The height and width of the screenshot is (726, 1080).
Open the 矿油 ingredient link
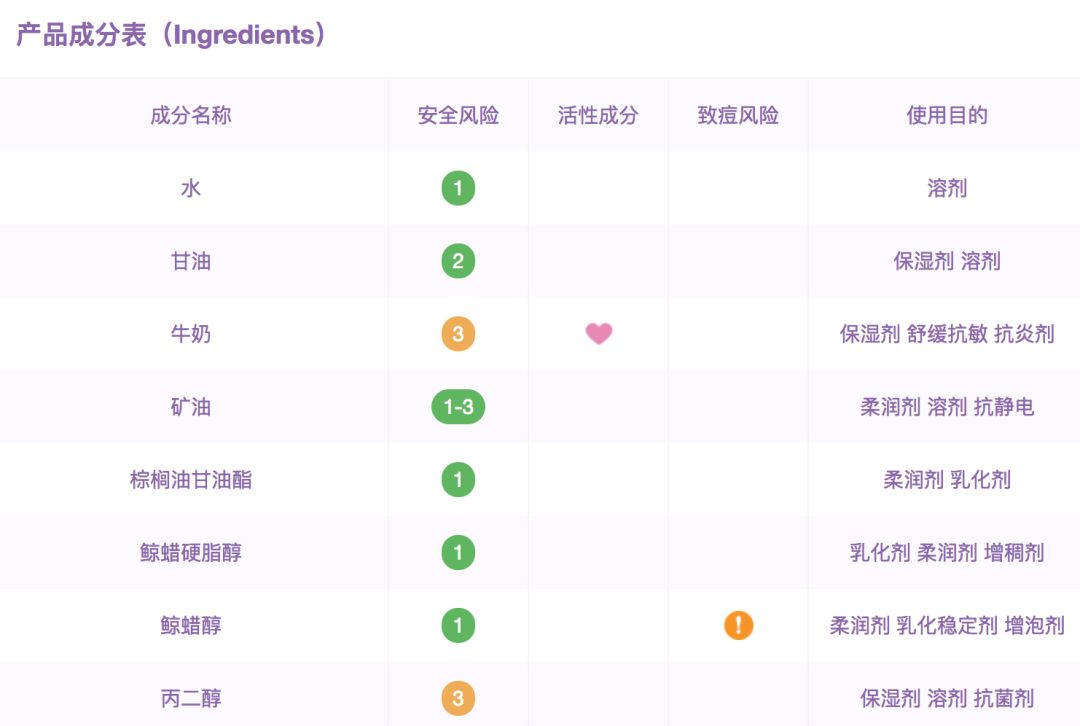tap(191, 407)
